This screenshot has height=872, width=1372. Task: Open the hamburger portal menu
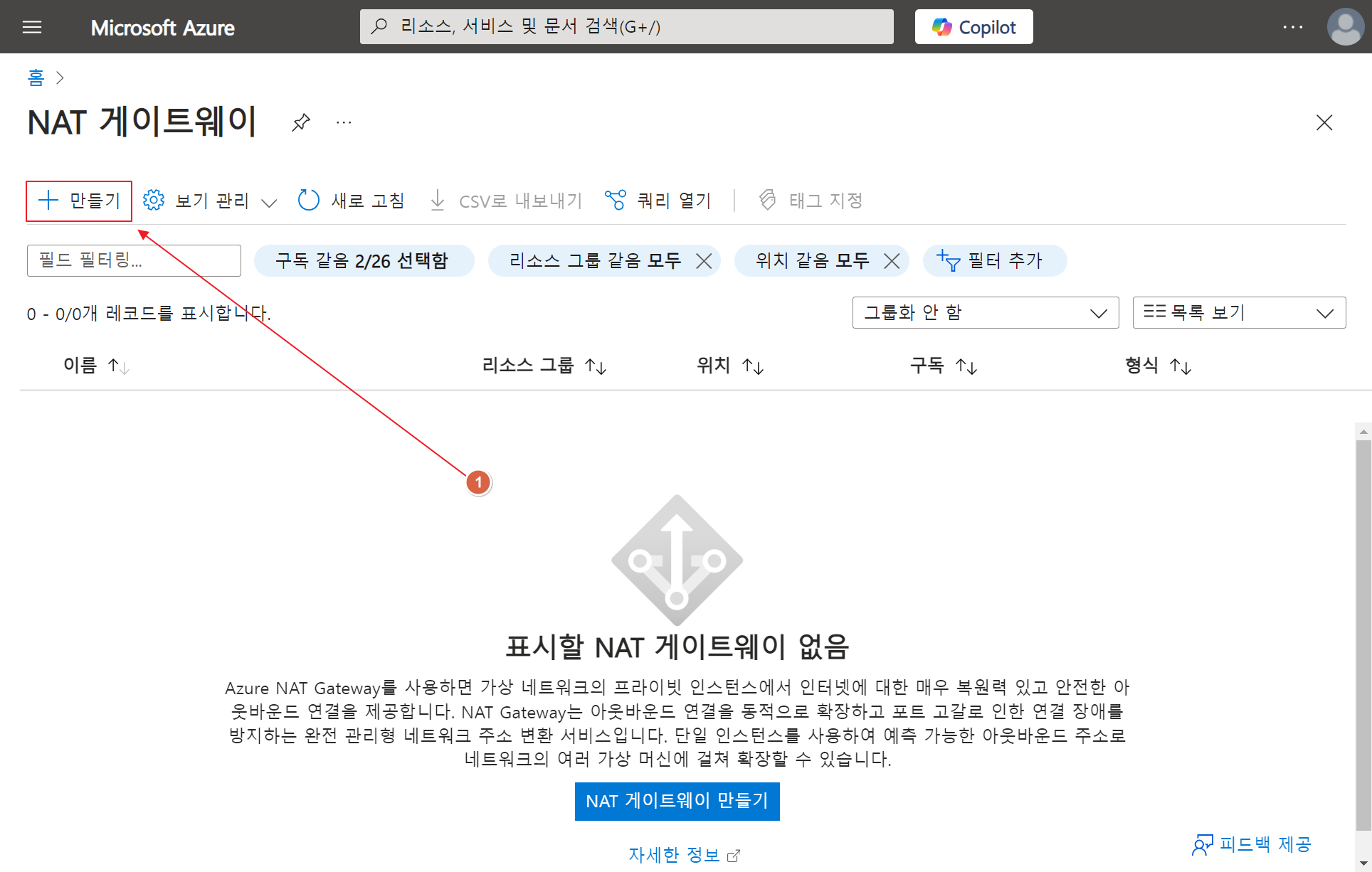click(32, 27)
